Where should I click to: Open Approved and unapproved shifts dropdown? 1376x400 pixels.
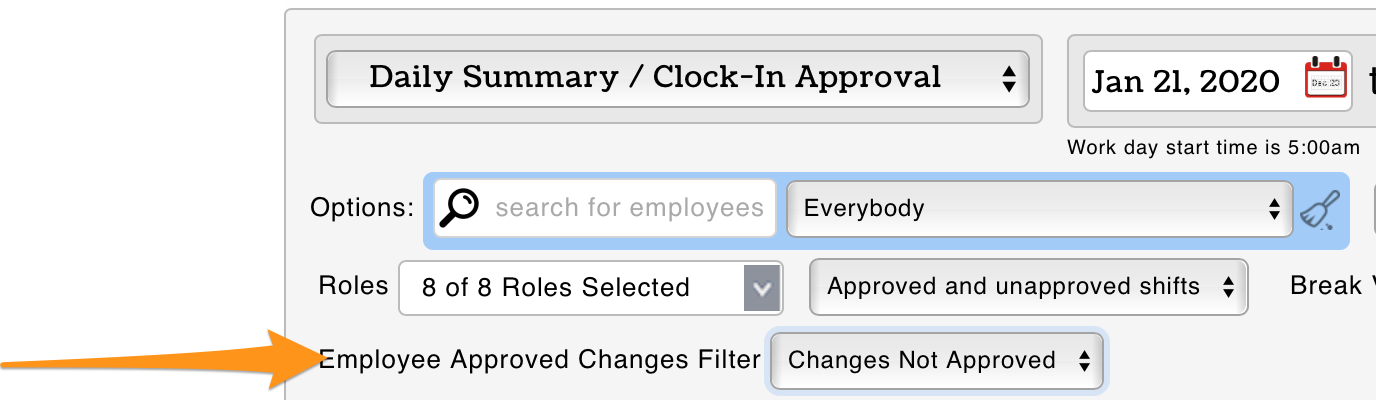(x=1015, y=287)
